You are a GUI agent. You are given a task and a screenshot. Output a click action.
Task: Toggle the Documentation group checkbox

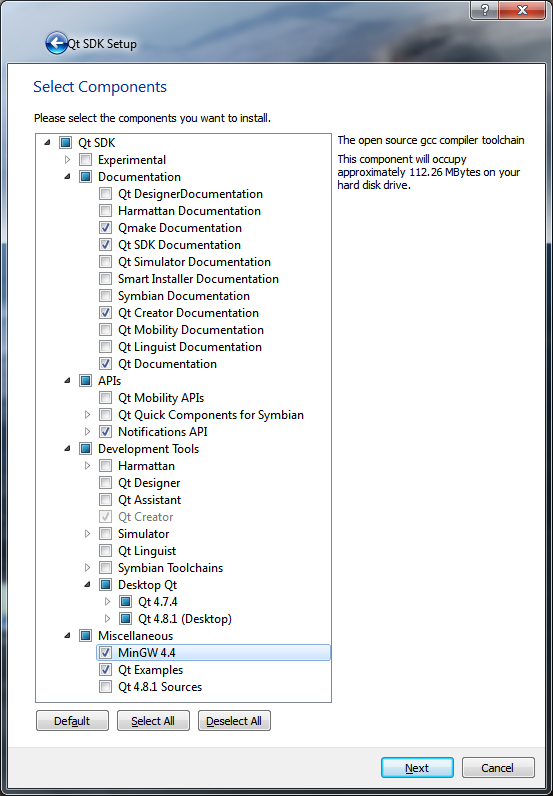[85, 177]
